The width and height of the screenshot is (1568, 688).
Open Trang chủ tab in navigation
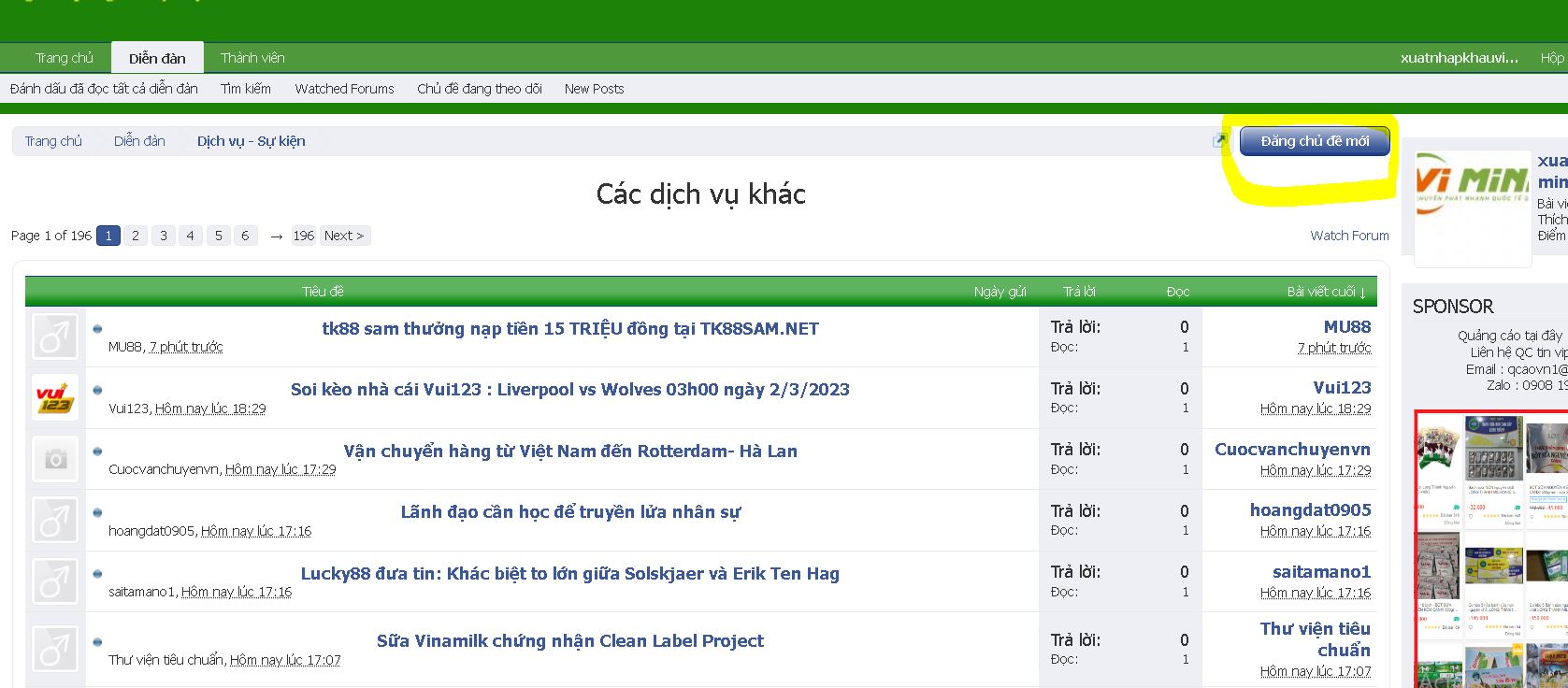click(65, 58)
